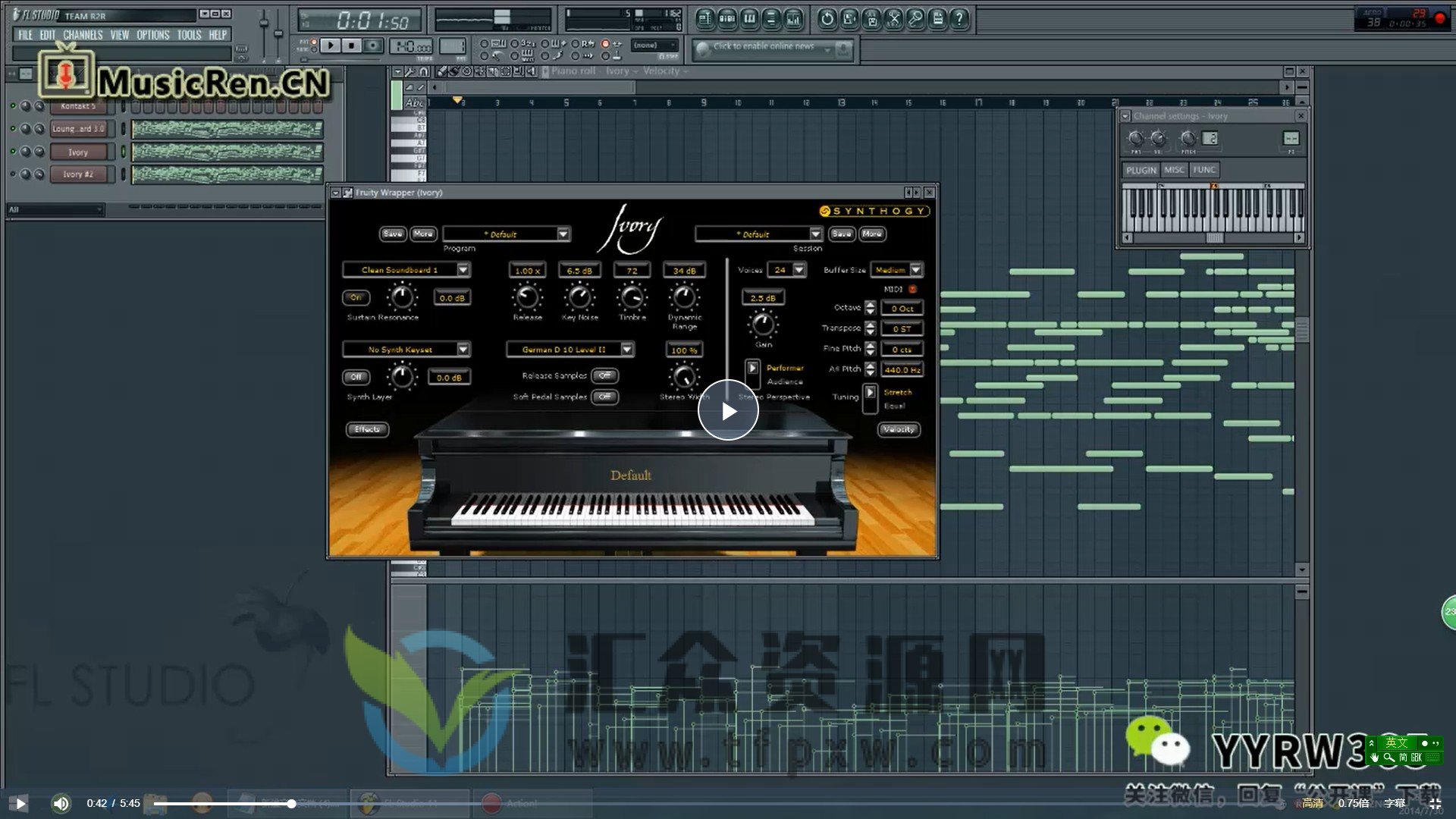Select the Ivory #2 channel button
Screen dimensions: 1456x819
tap(78, 174)
